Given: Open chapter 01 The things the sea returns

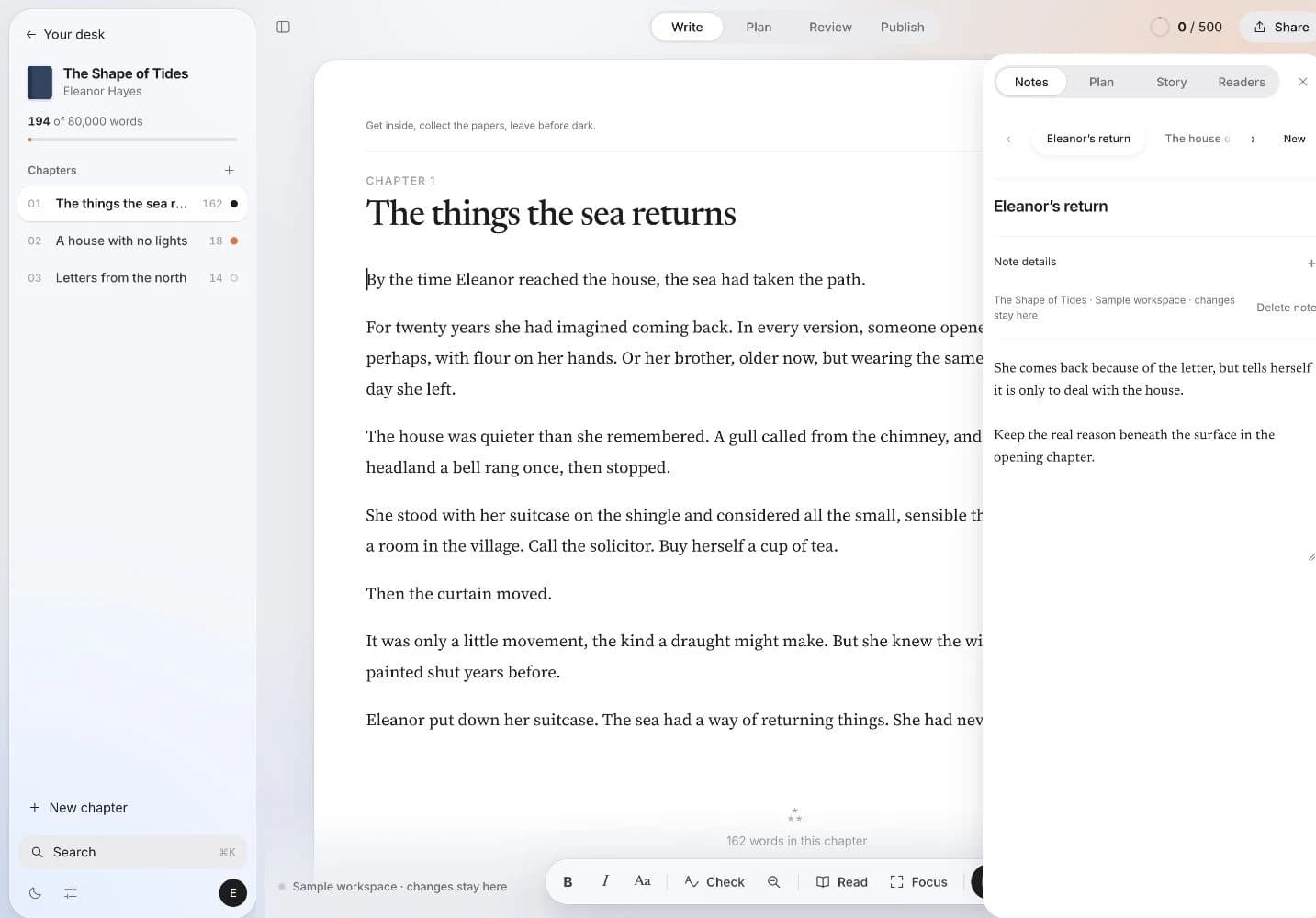Looking at the screenshot, I should click(132, 204).
